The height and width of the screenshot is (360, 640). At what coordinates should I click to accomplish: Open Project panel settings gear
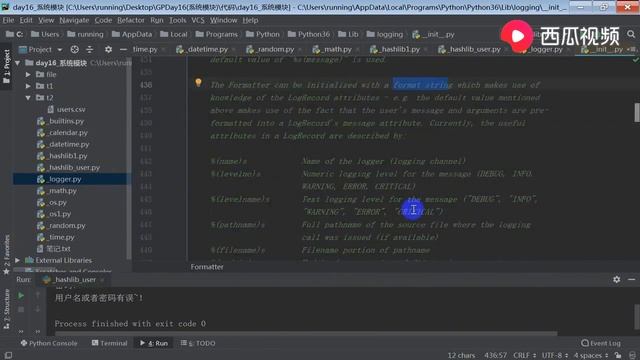tap(108, 49)
